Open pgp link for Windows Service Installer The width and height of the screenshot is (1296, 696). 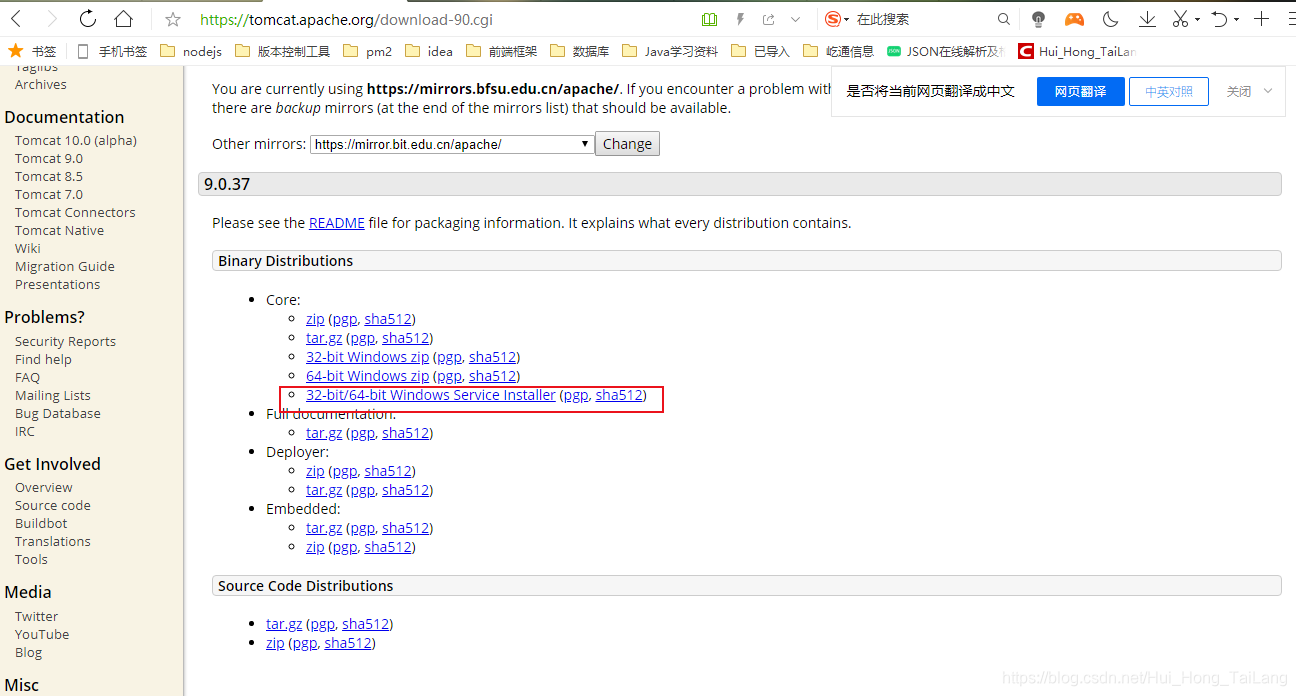point(576,395)
